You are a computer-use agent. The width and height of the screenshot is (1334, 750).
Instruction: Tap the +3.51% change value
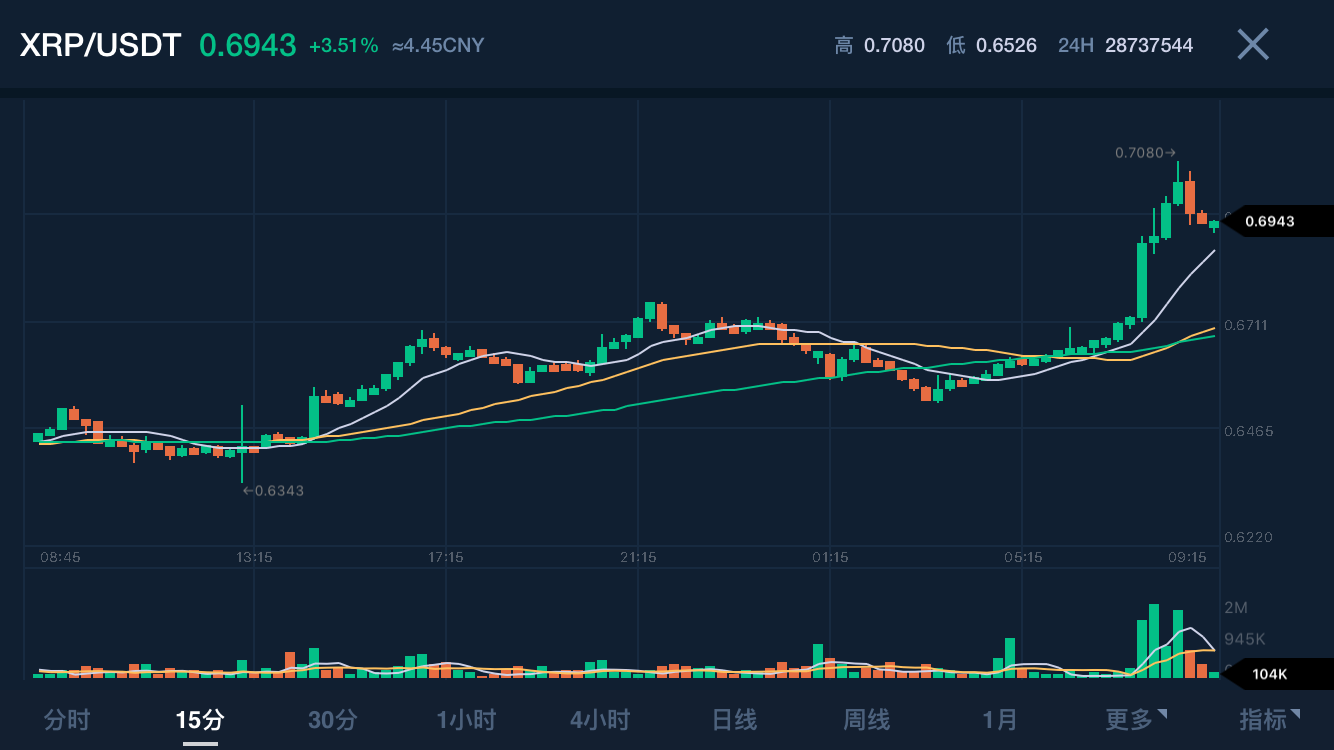343,46
